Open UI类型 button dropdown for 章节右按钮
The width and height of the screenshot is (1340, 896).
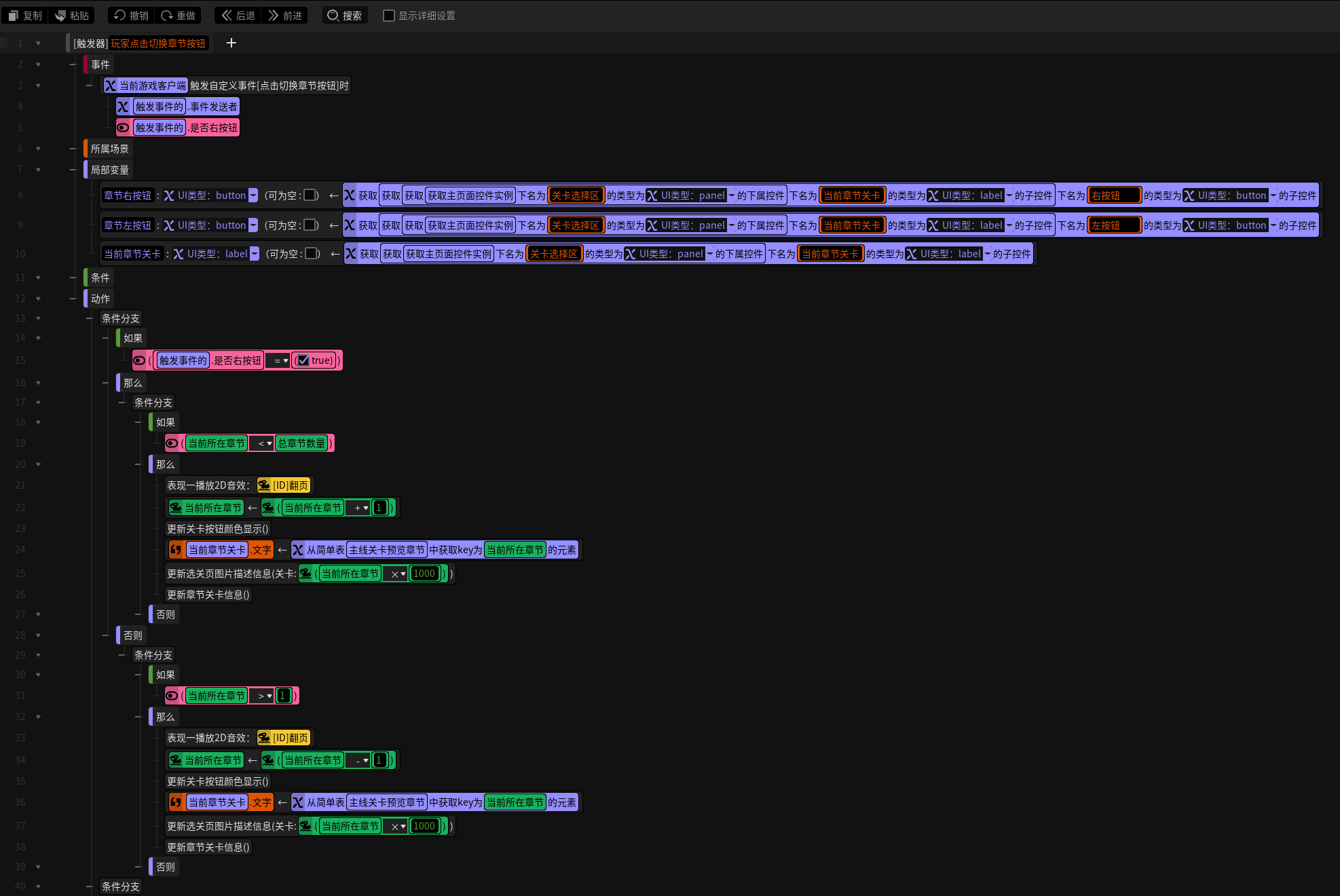pos(253,195)
